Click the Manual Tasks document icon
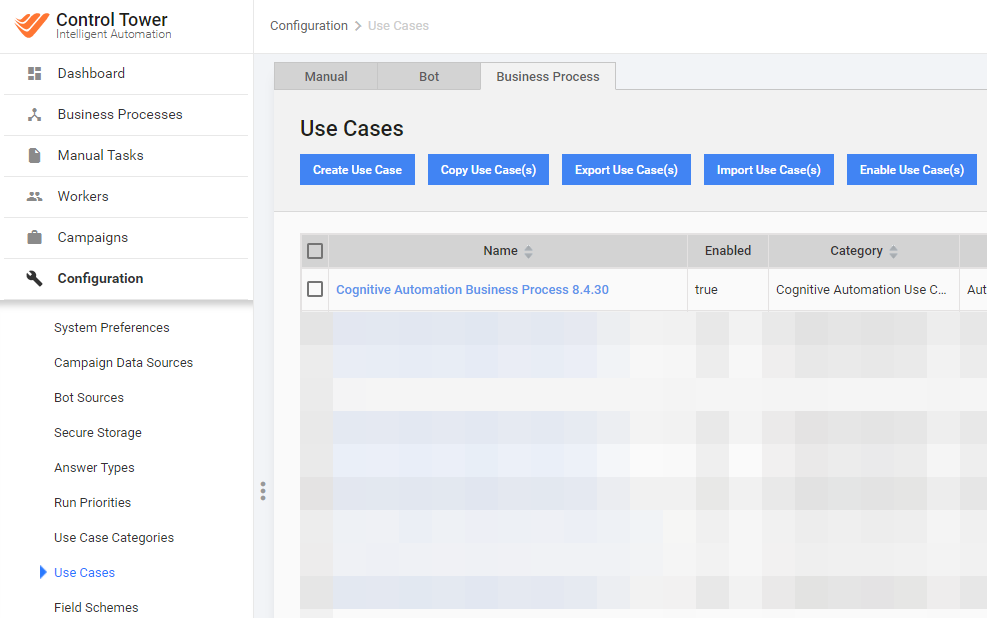987x618 pixels. click(x=35, y=155)
